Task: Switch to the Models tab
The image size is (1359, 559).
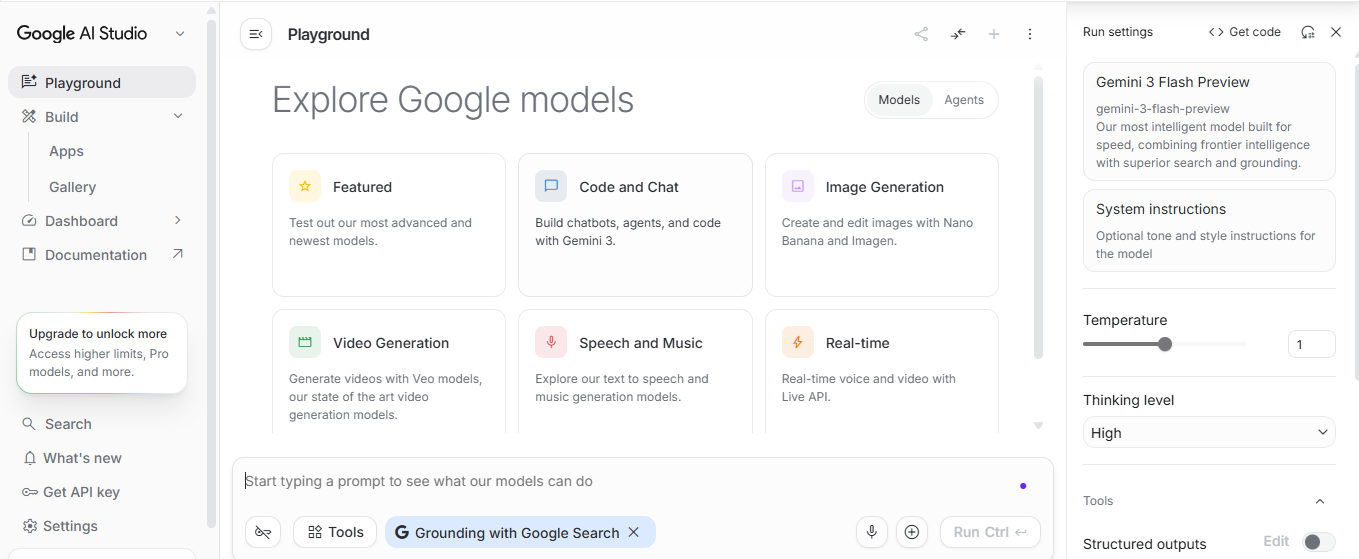Action: 899,100
